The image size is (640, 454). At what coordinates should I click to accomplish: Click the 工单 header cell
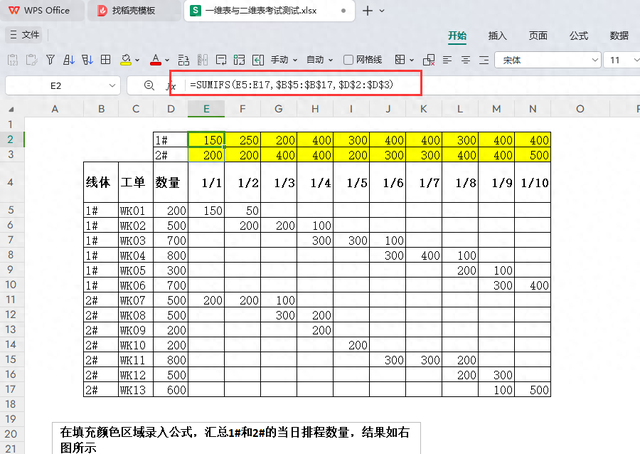tap(136, 182)
